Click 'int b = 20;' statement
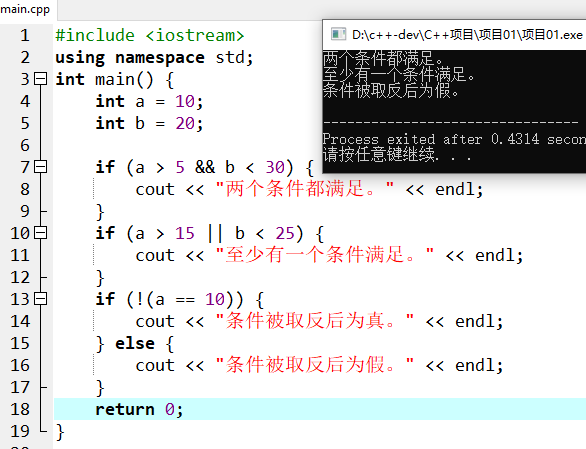 [x=149, y=123]
